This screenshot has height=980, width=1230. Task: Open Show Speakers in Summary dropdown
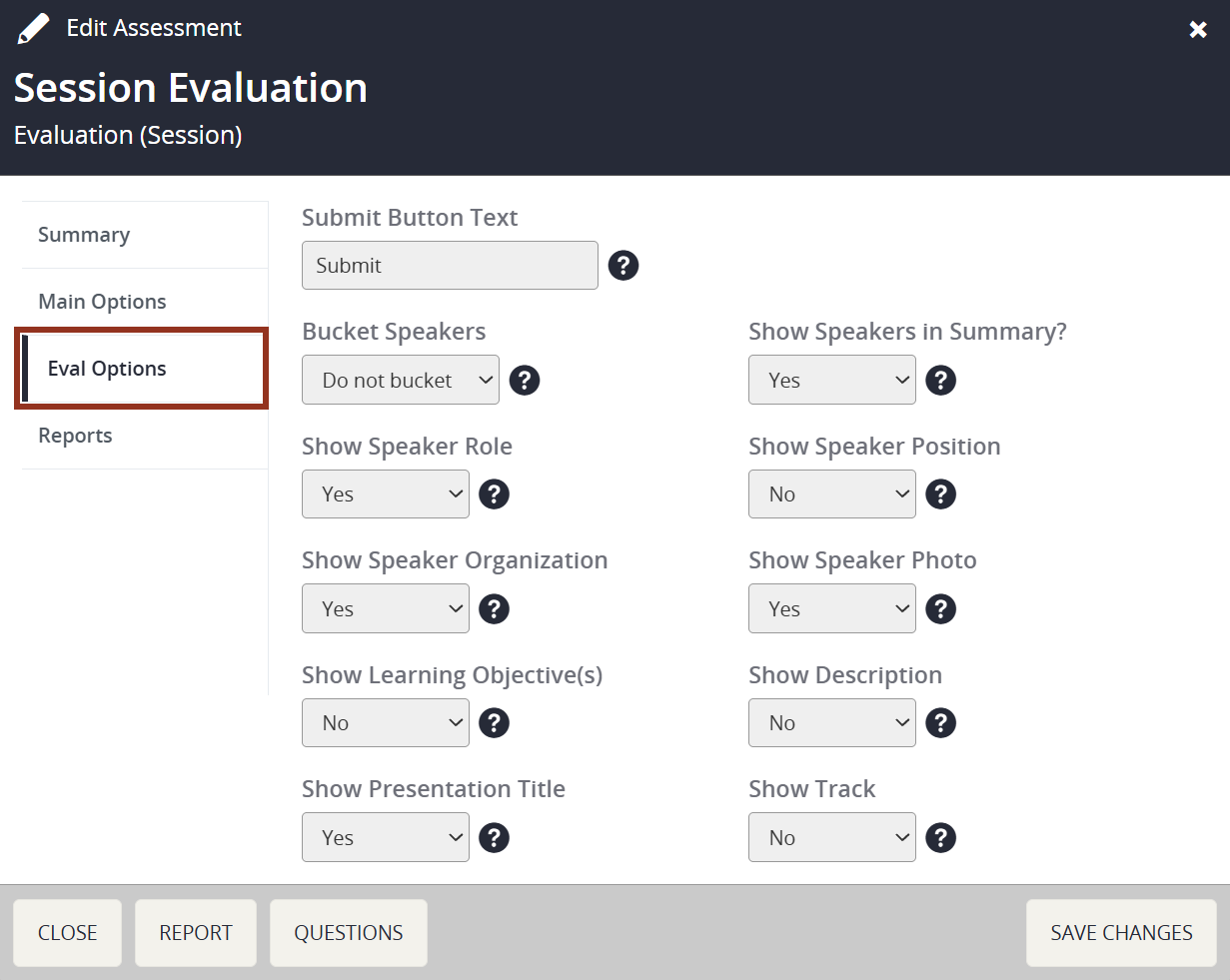tap(832, 381)
